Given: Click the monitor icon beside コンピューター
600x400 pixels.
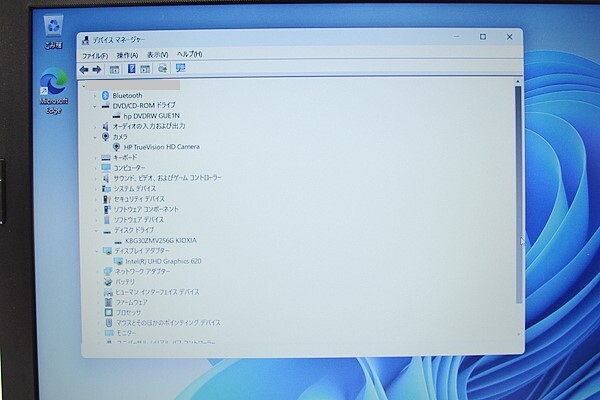Looking at the screenshot, I should pos(106,168).
